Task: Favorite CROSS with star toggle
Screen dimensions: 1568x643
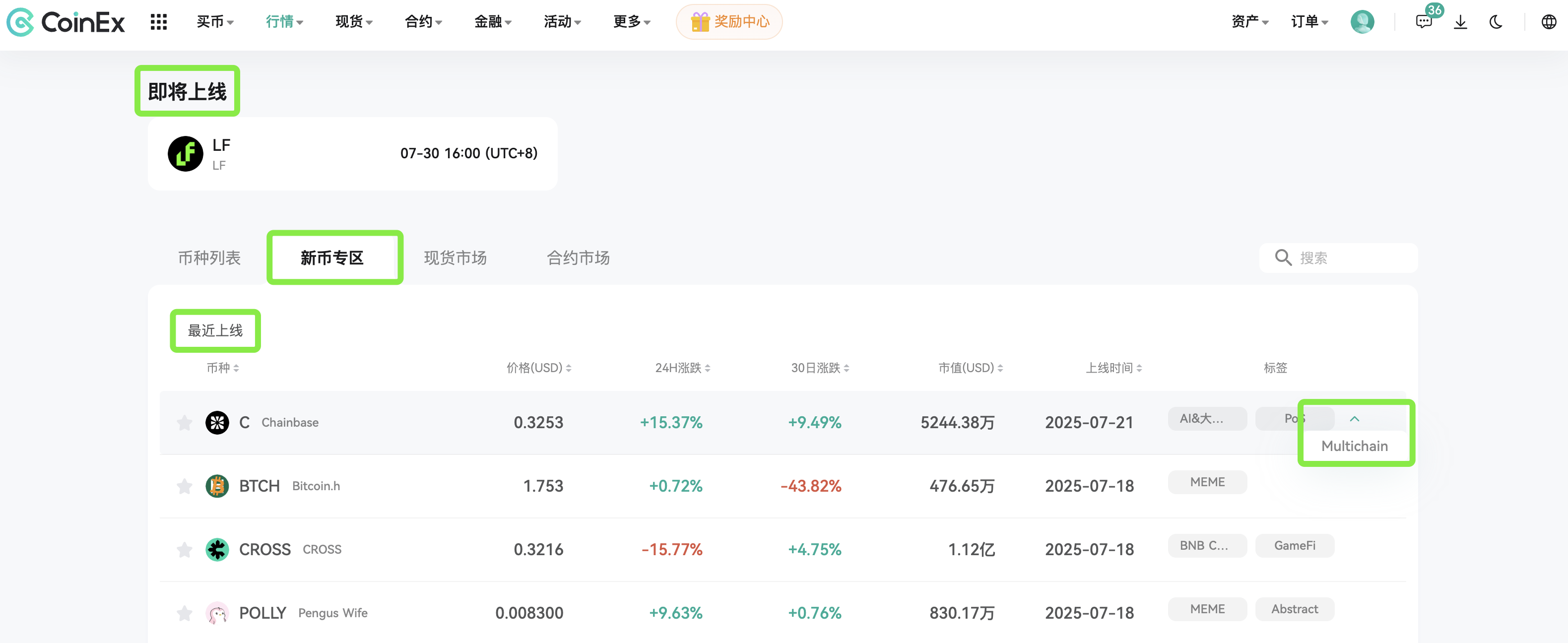Action: [x=185, y=549]
